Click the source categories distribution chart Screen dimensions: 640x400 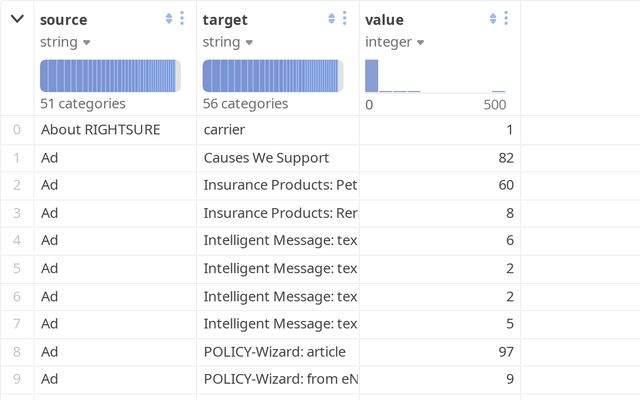tap(110, 76)
